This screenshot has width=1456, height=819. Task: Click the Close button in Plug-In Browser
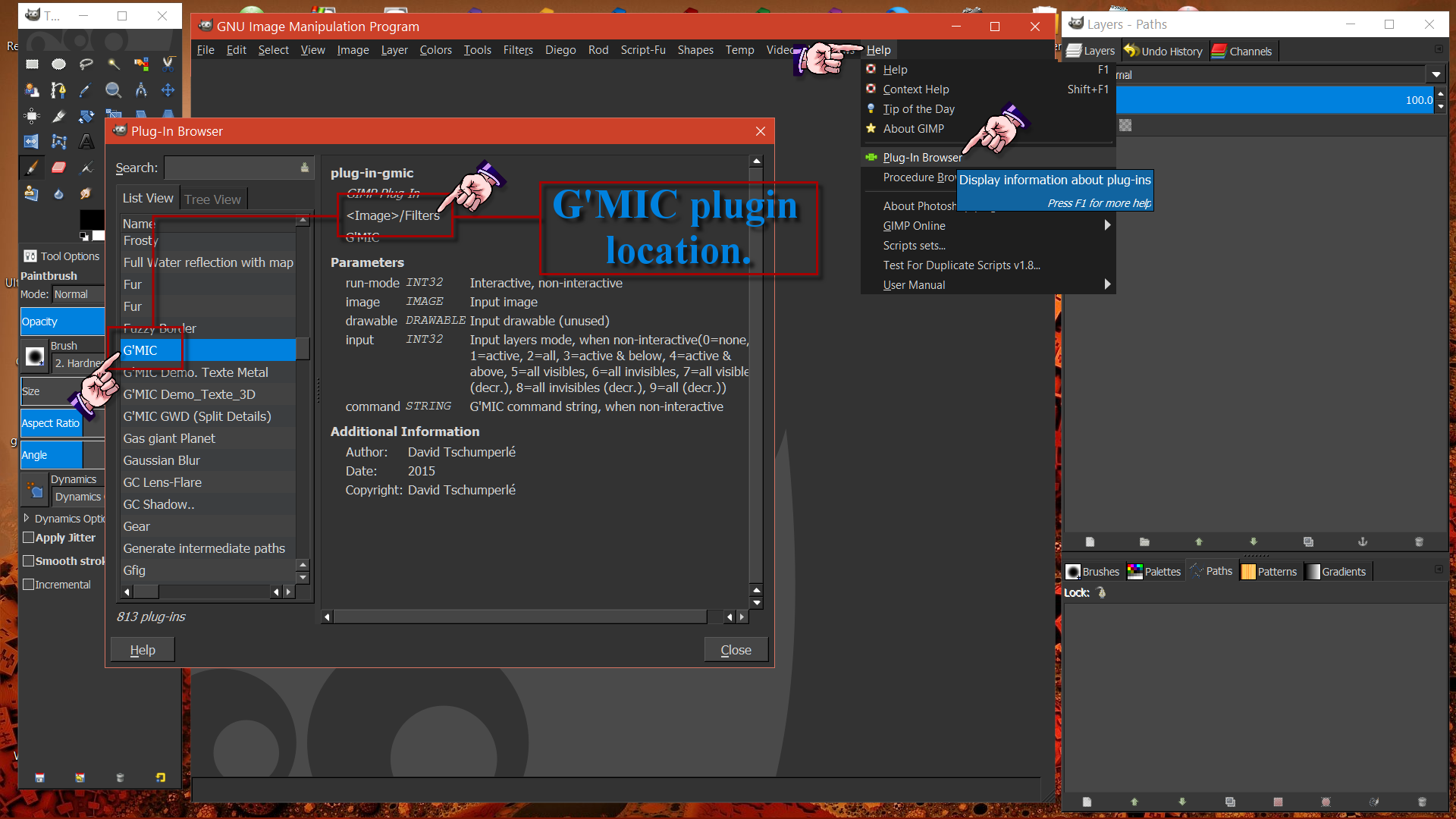(736, 650)
